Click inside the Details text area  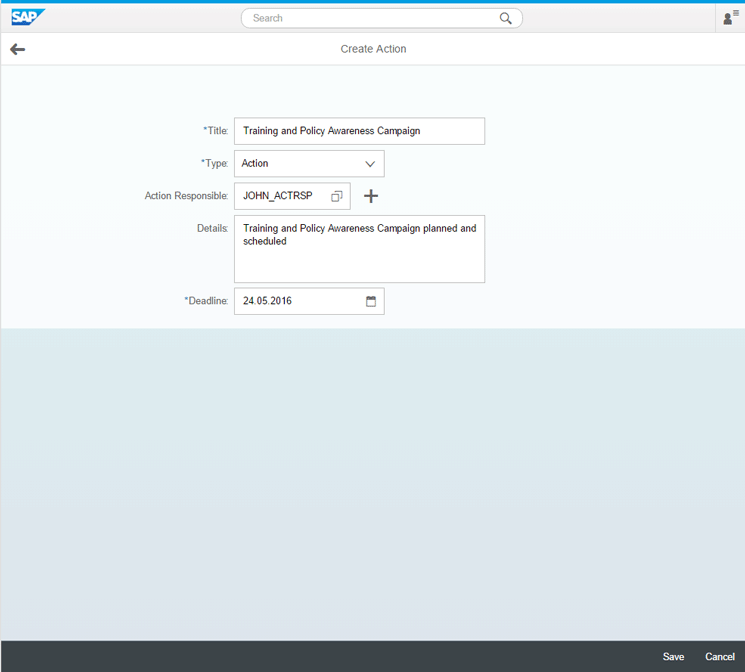click(x=359, y=249)
